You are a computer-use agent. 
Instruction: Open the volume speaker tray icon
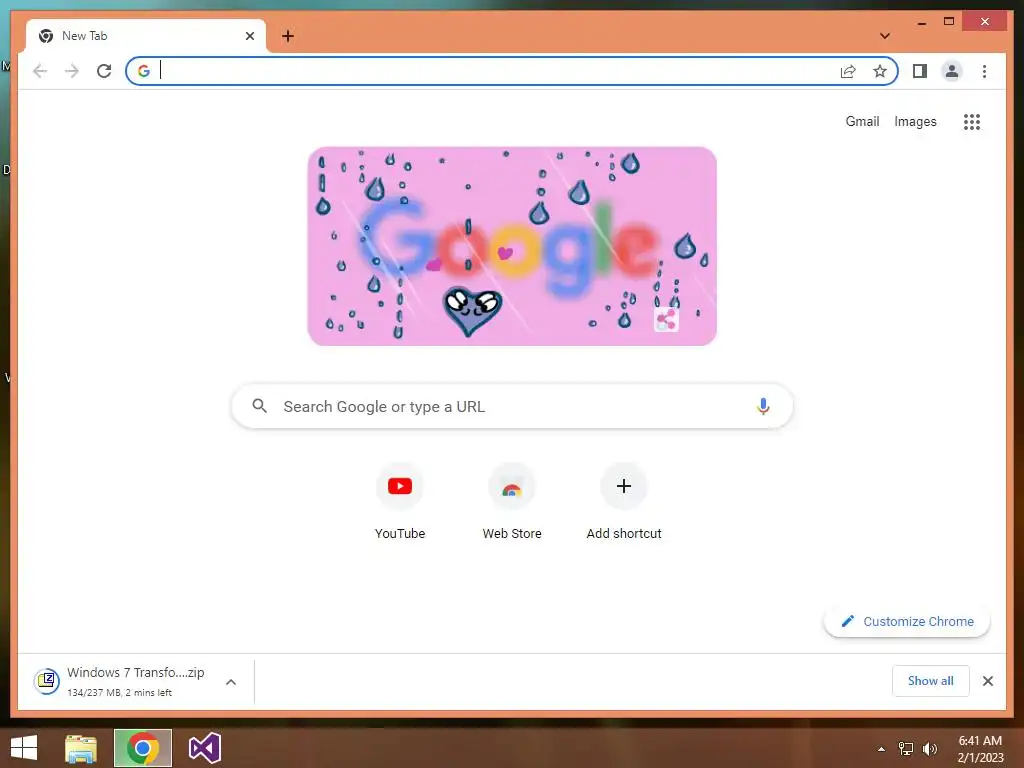(x=929, y=749)
